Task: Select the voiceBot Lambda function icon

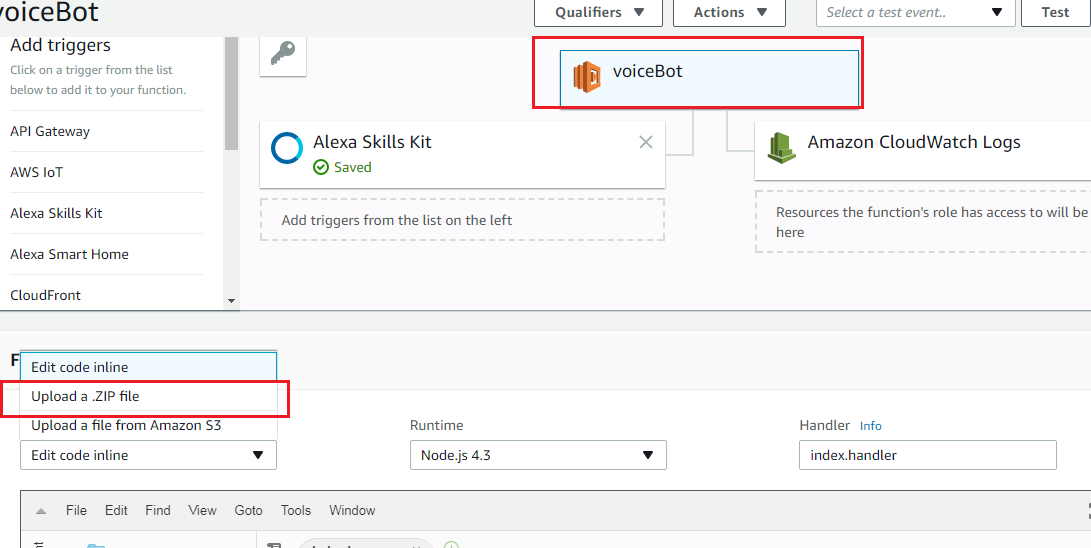Action: [x=587, y=76]
